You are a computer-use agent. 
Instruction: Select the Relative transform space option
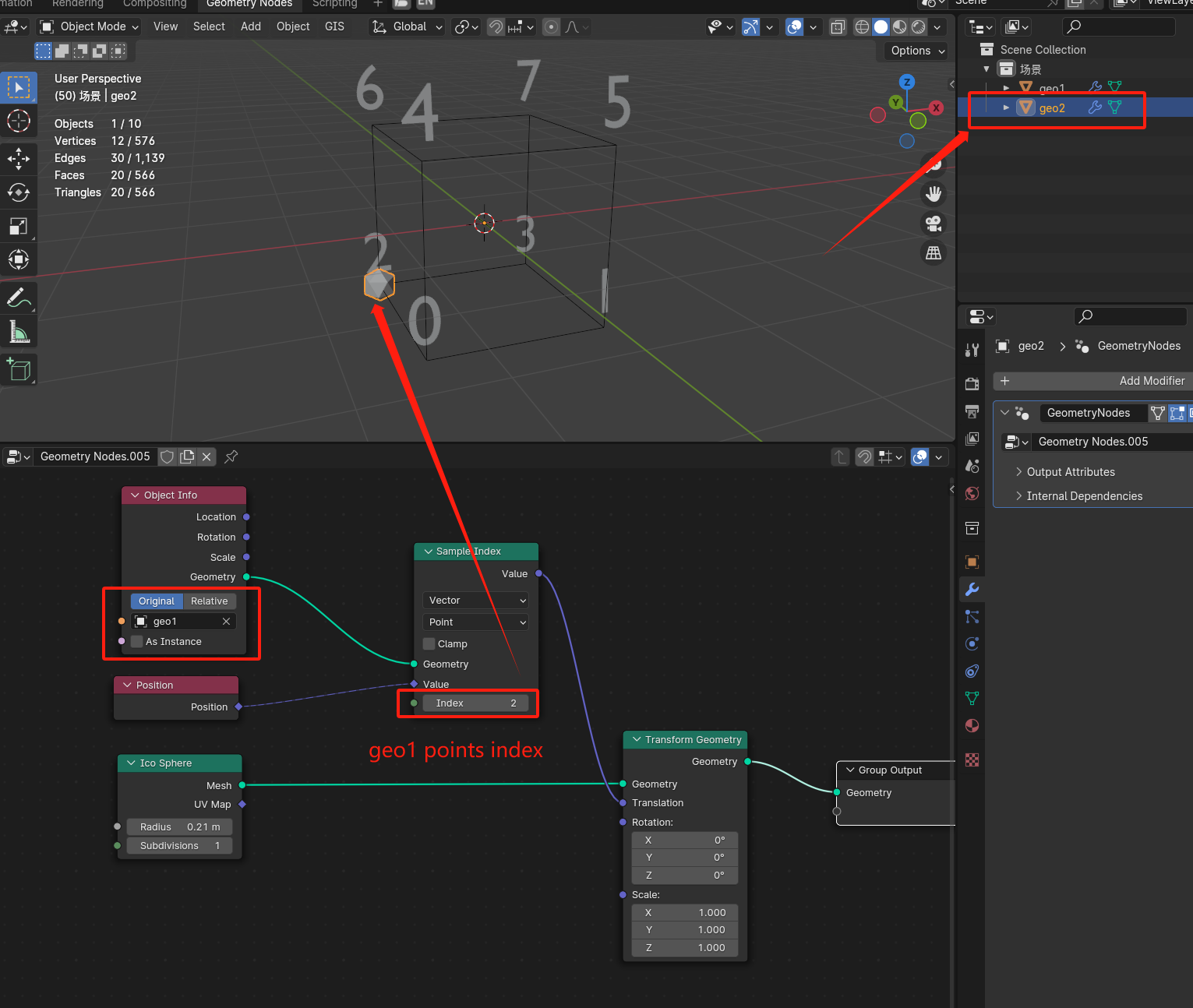(210, 601)
